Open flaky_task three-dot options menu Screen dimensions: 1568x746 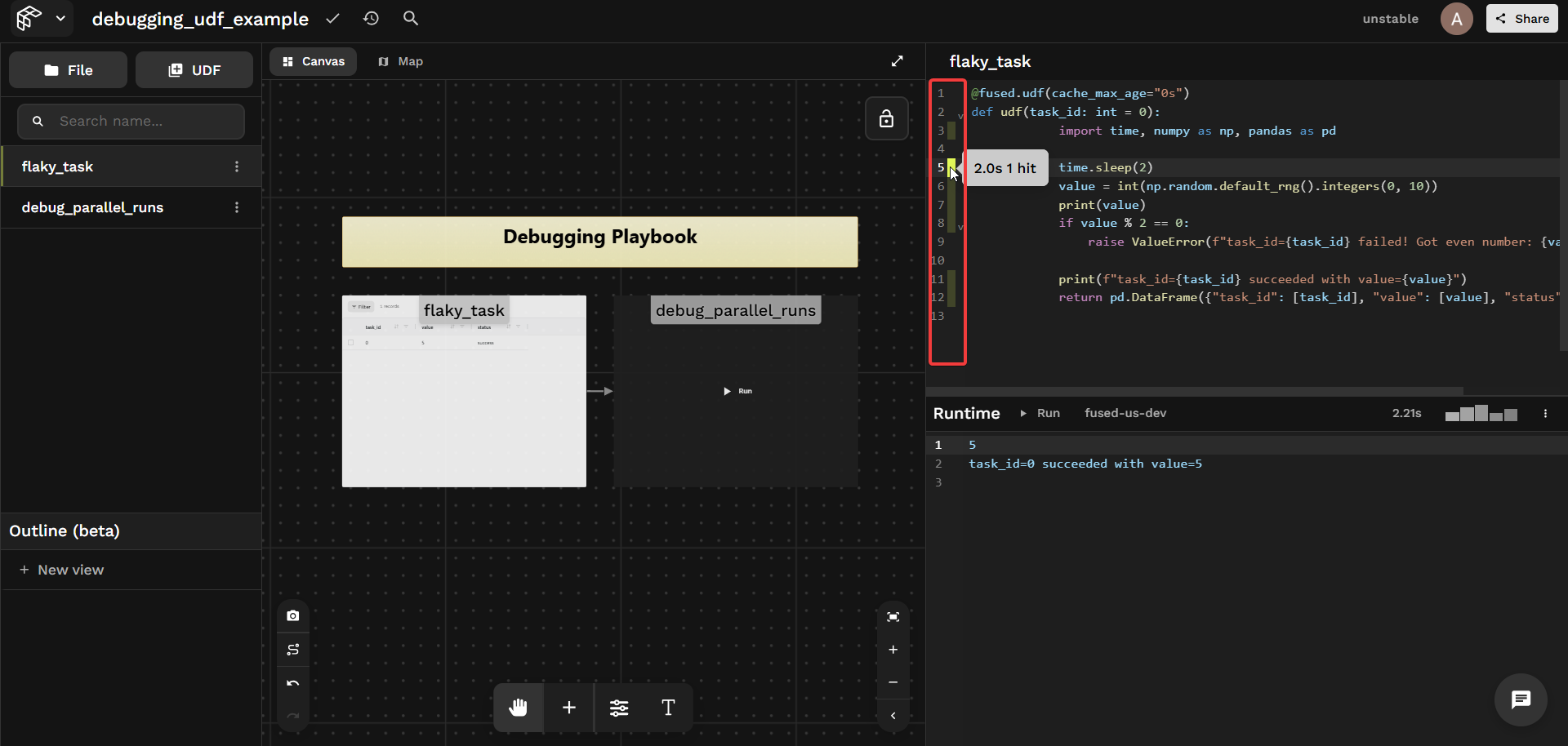click(x=237, y=167)
